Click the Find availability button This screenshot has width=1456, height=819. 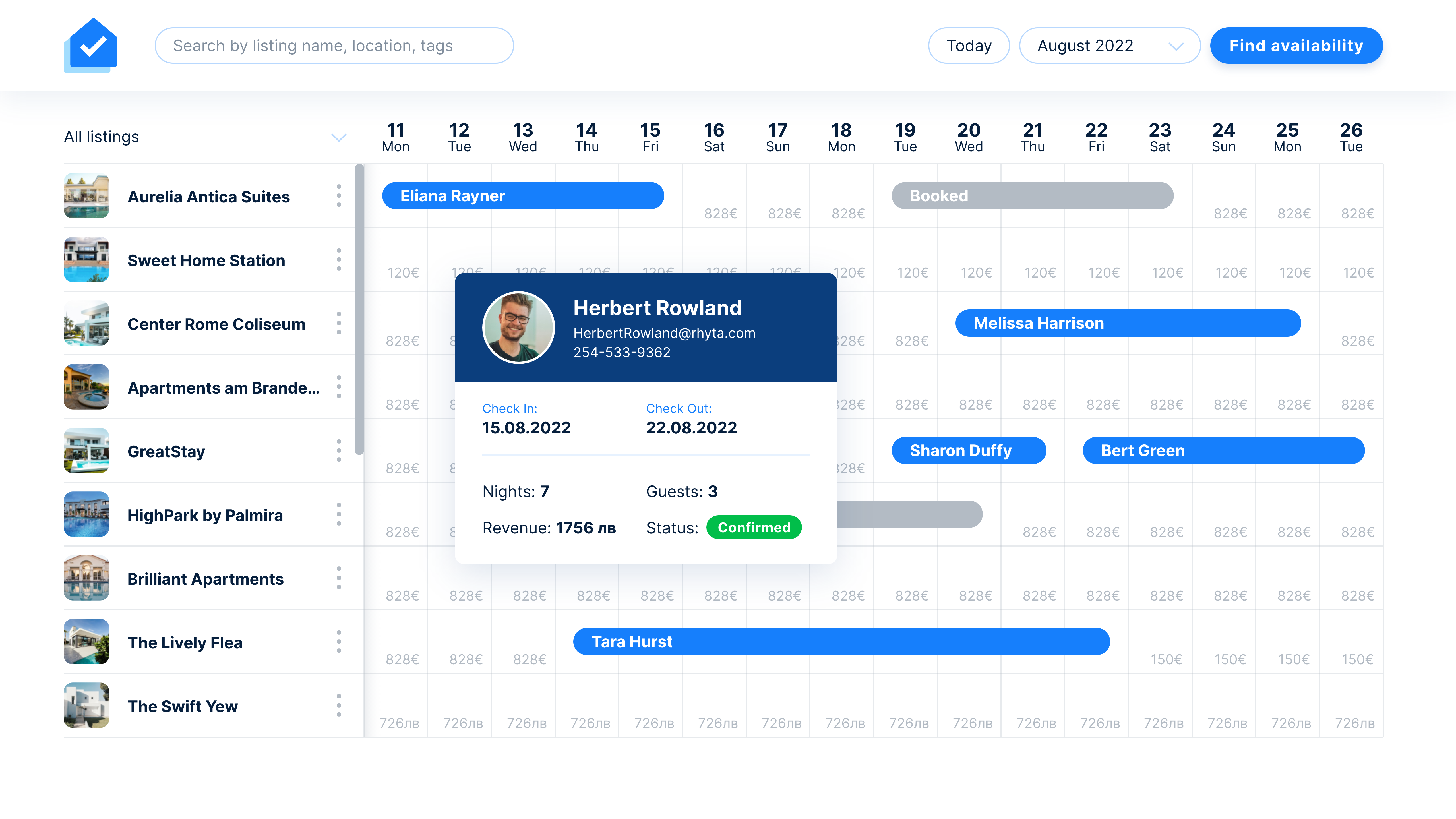coord(1296,45)
